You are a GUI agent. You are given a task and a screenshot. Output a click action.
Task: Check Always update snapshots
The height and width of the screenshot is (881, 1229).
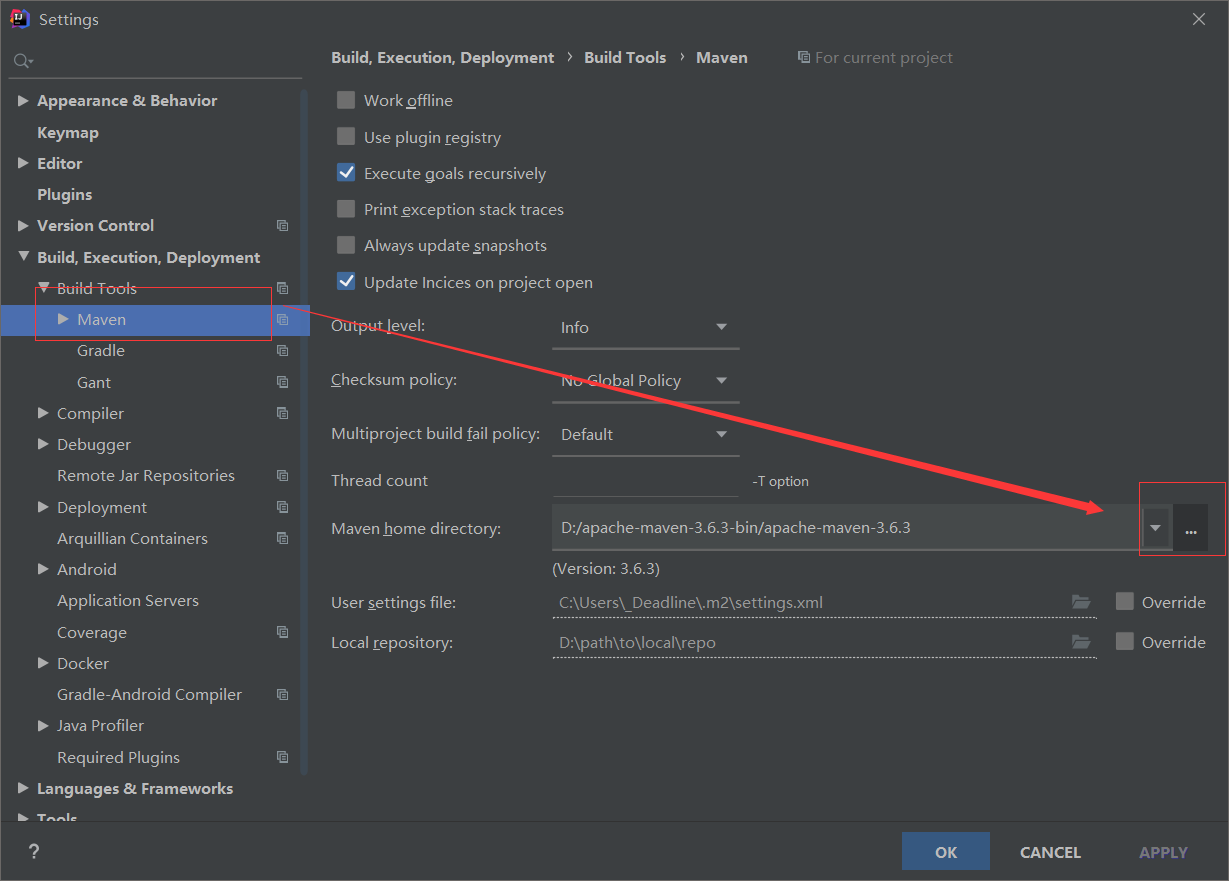point(345,244)
